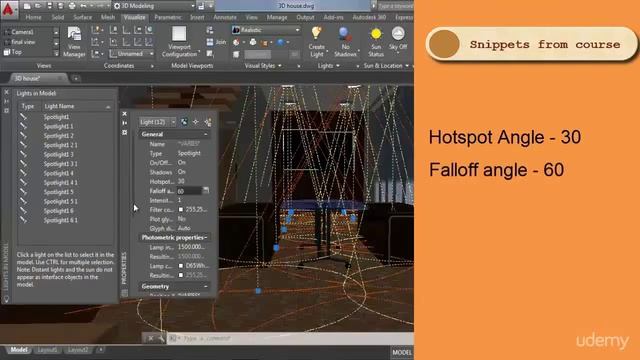Viewport: 640px width, 360px height.
Task: Click the Undo icon in quick access toolbar
Action: coord(84,6)
